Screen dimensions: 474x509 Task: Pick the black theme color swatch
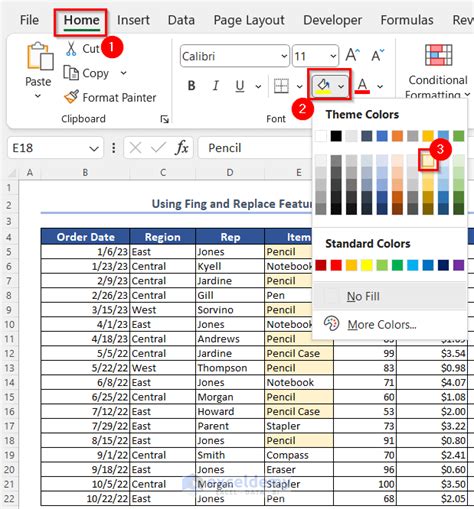[336, 136]
